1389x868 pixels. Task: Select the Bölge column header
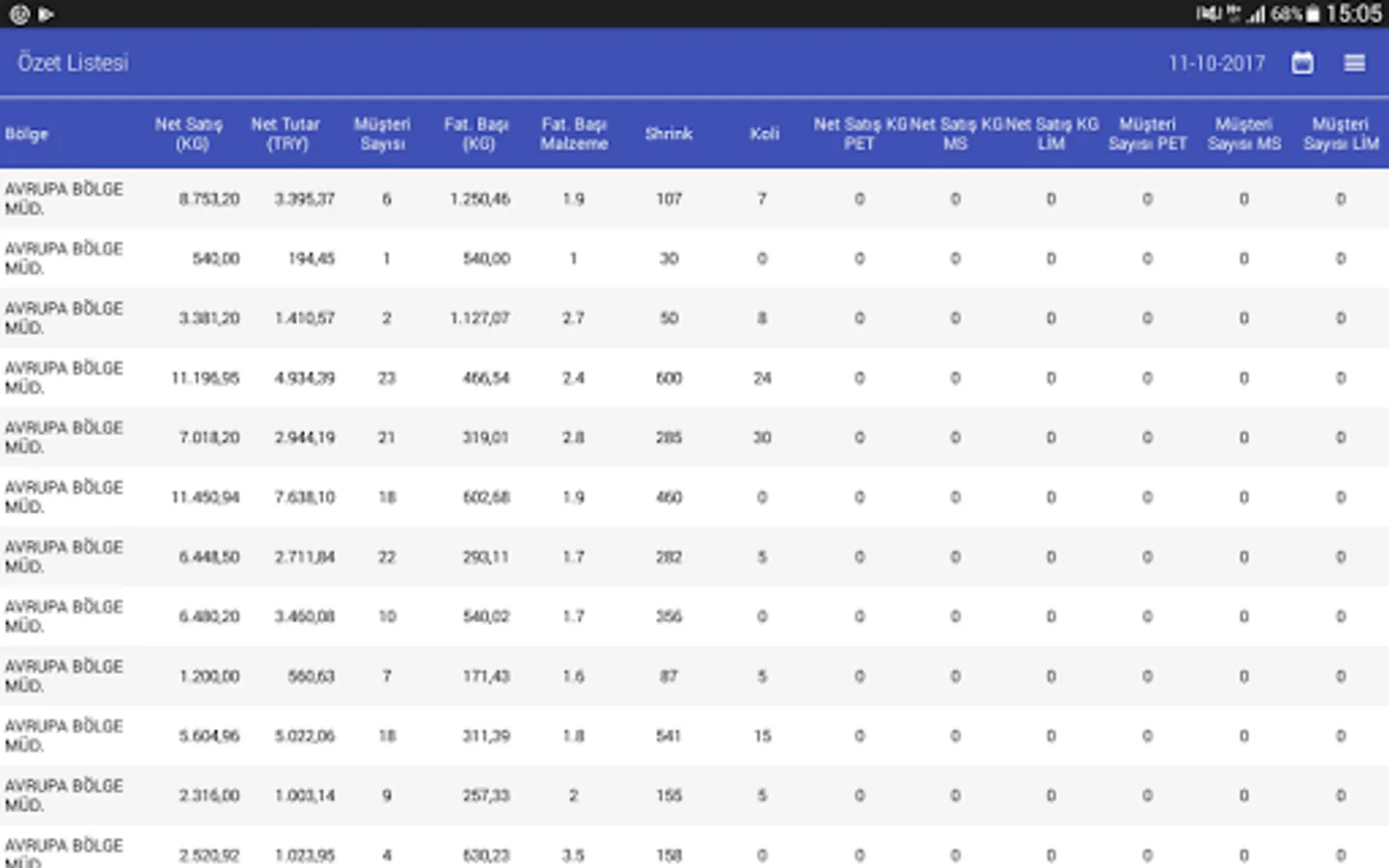point(26,134)
